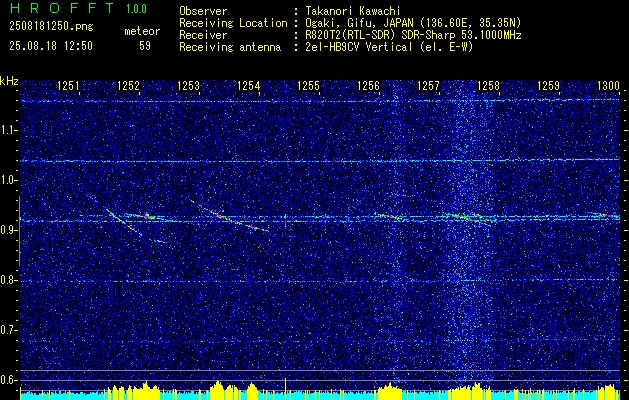
Task: Click the Observer label
Action: pyautogui.click(x=203, y=11)
